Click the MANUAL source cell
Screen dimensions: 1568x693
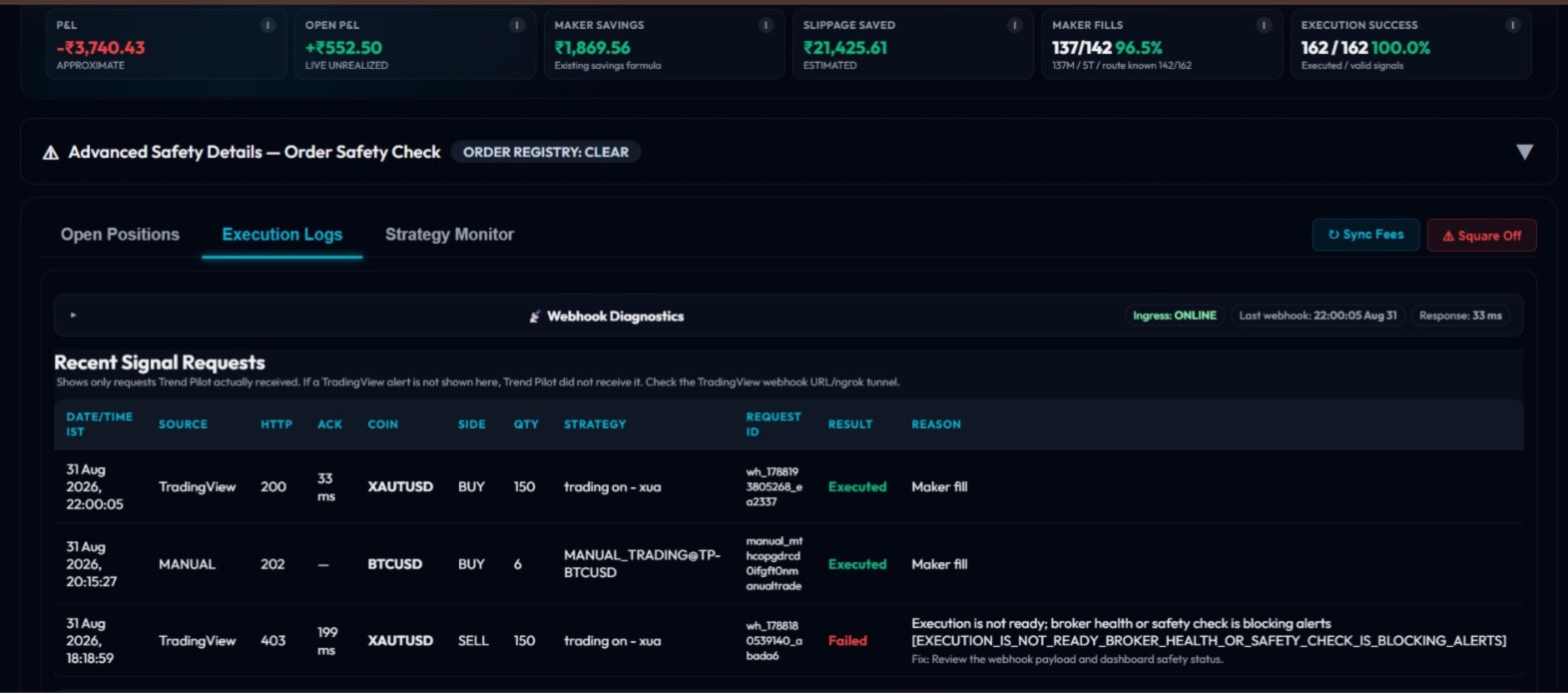click(x=187, y=564)
